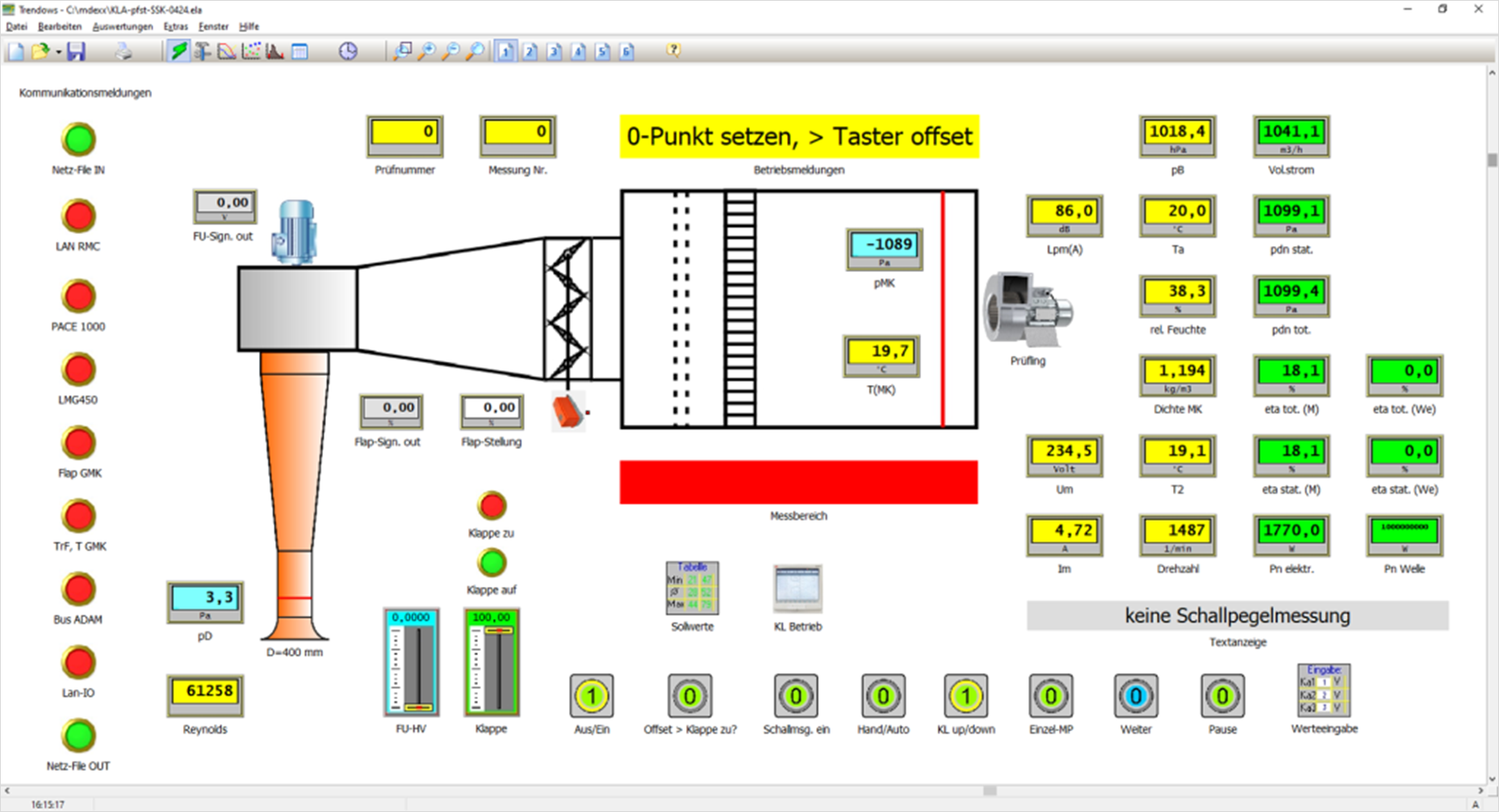The width and height of the screenshot is (1499, 812).
Task: Click the zoom in magnifier icon
Action: [x=426, y=52]
